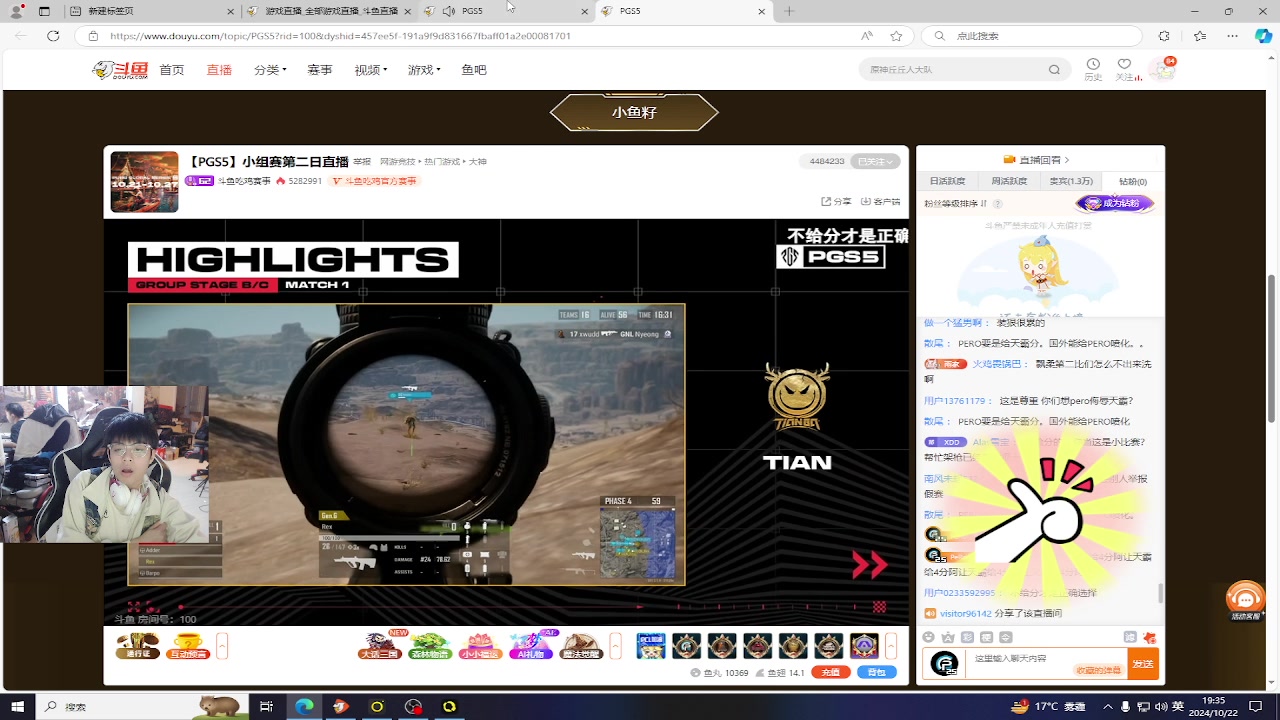
Task: Click the 举报 report link
Action: pos(362,161)
